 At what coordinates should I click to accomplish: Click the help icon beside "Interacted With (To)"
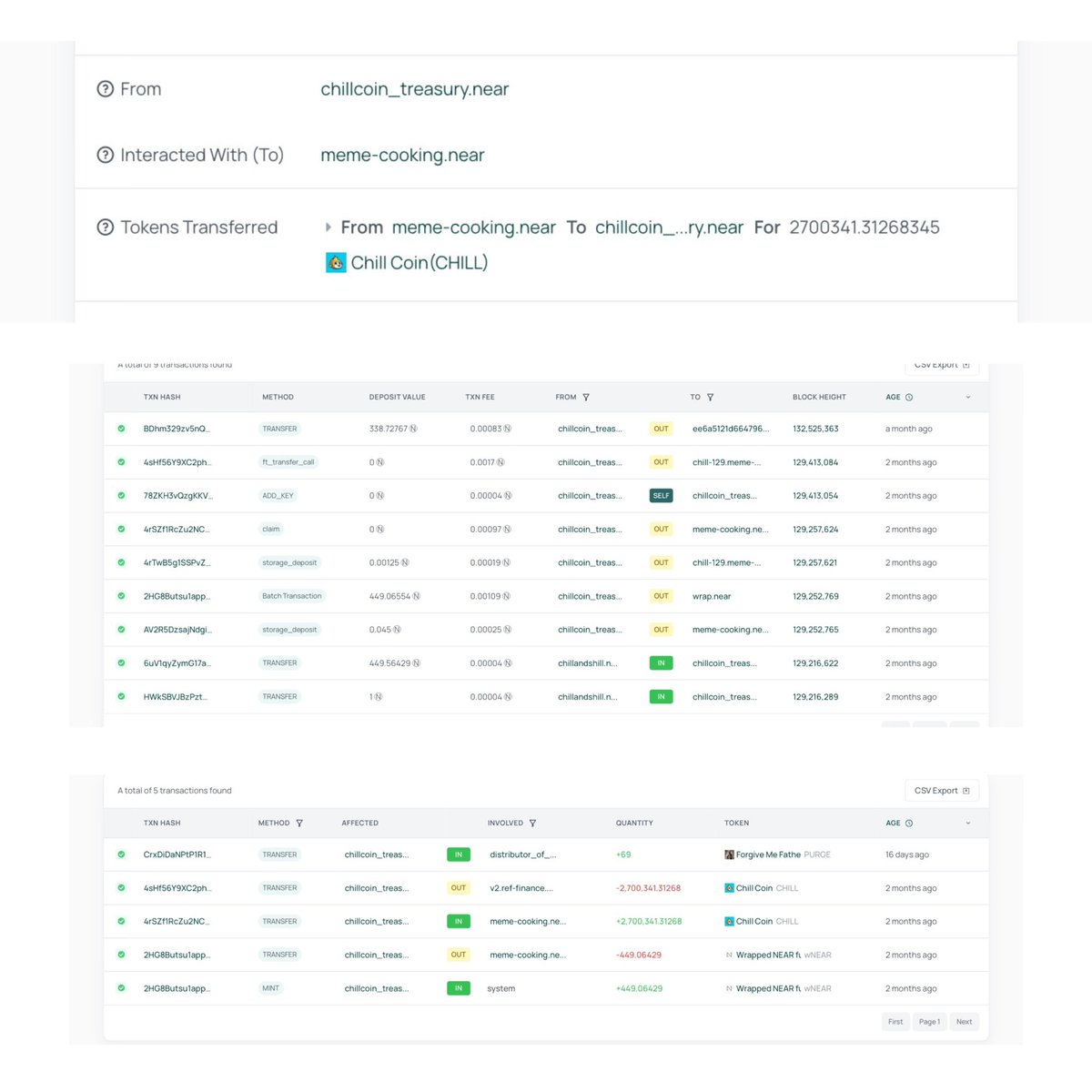[x=106, y=155]
